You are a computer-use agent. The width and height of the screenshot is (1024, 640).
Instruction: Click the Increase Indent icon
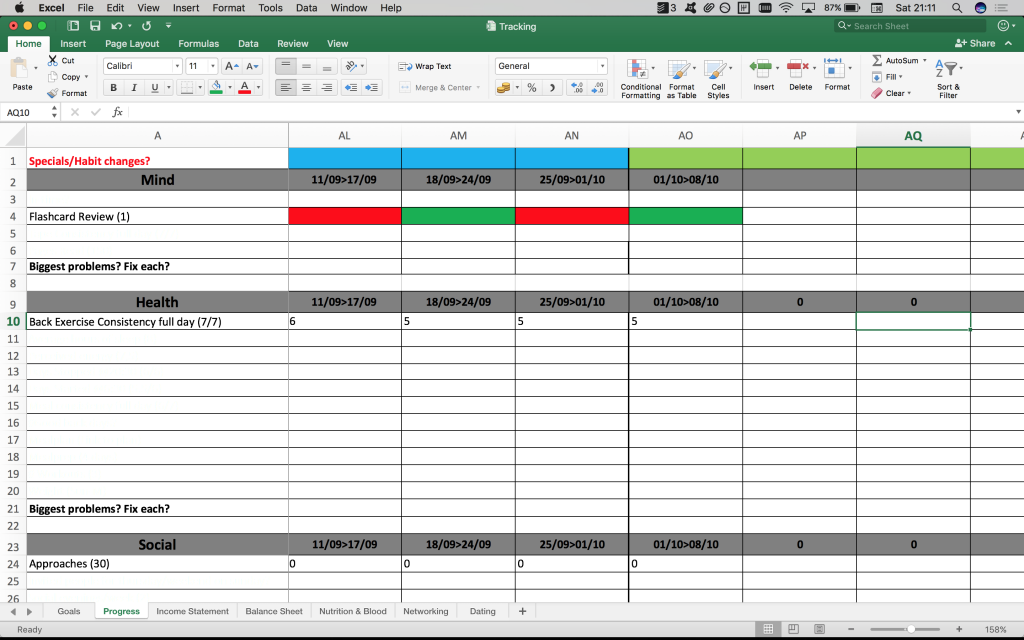tap(372, 88)
